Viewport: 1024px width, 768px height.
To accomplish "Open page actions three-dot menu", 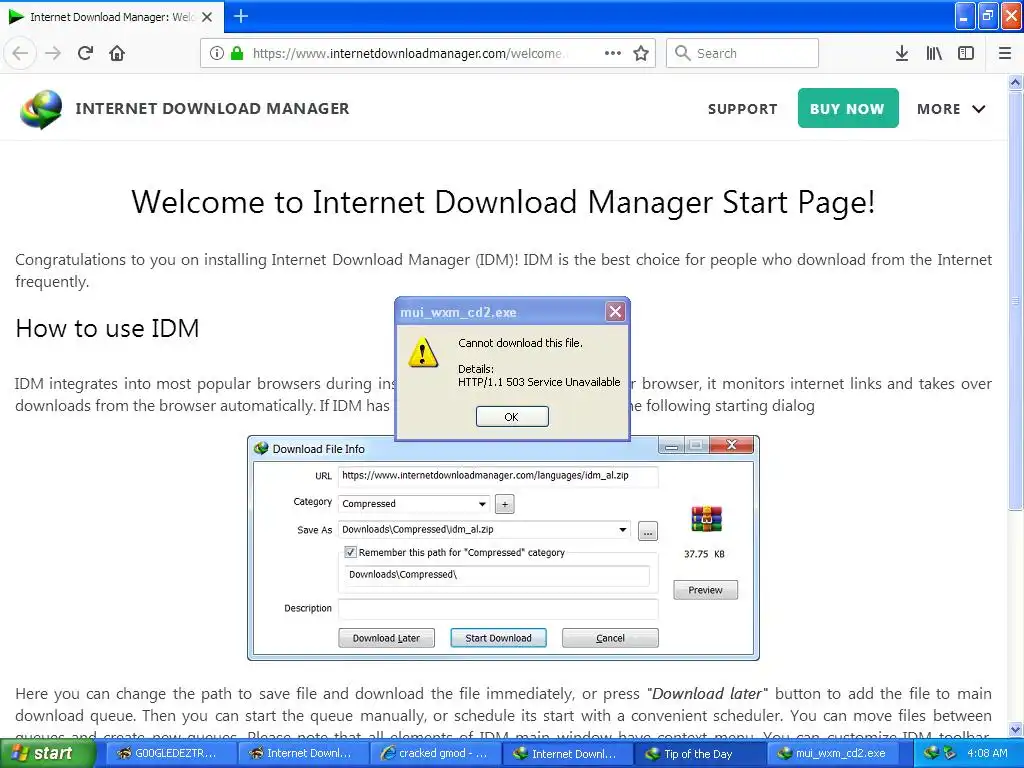I will (x=613, y=53).
